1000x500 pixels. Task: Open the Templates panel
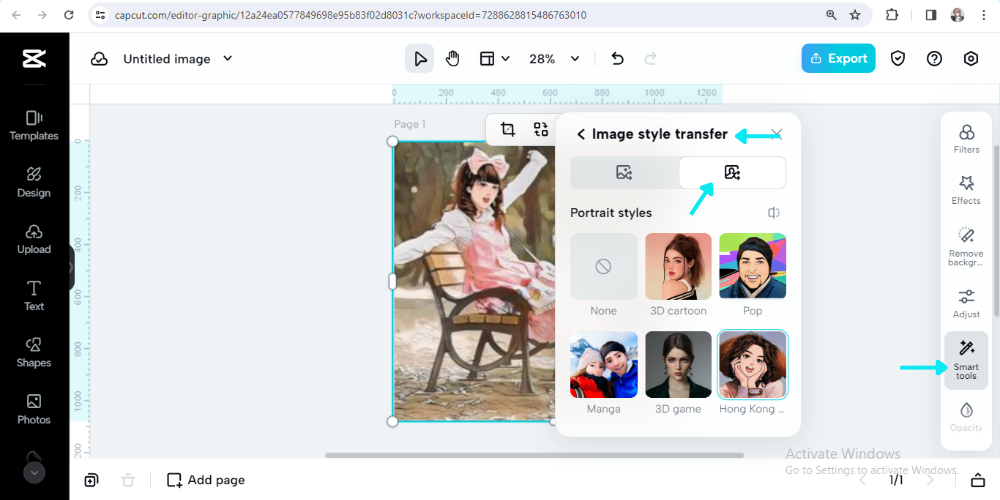34,126
